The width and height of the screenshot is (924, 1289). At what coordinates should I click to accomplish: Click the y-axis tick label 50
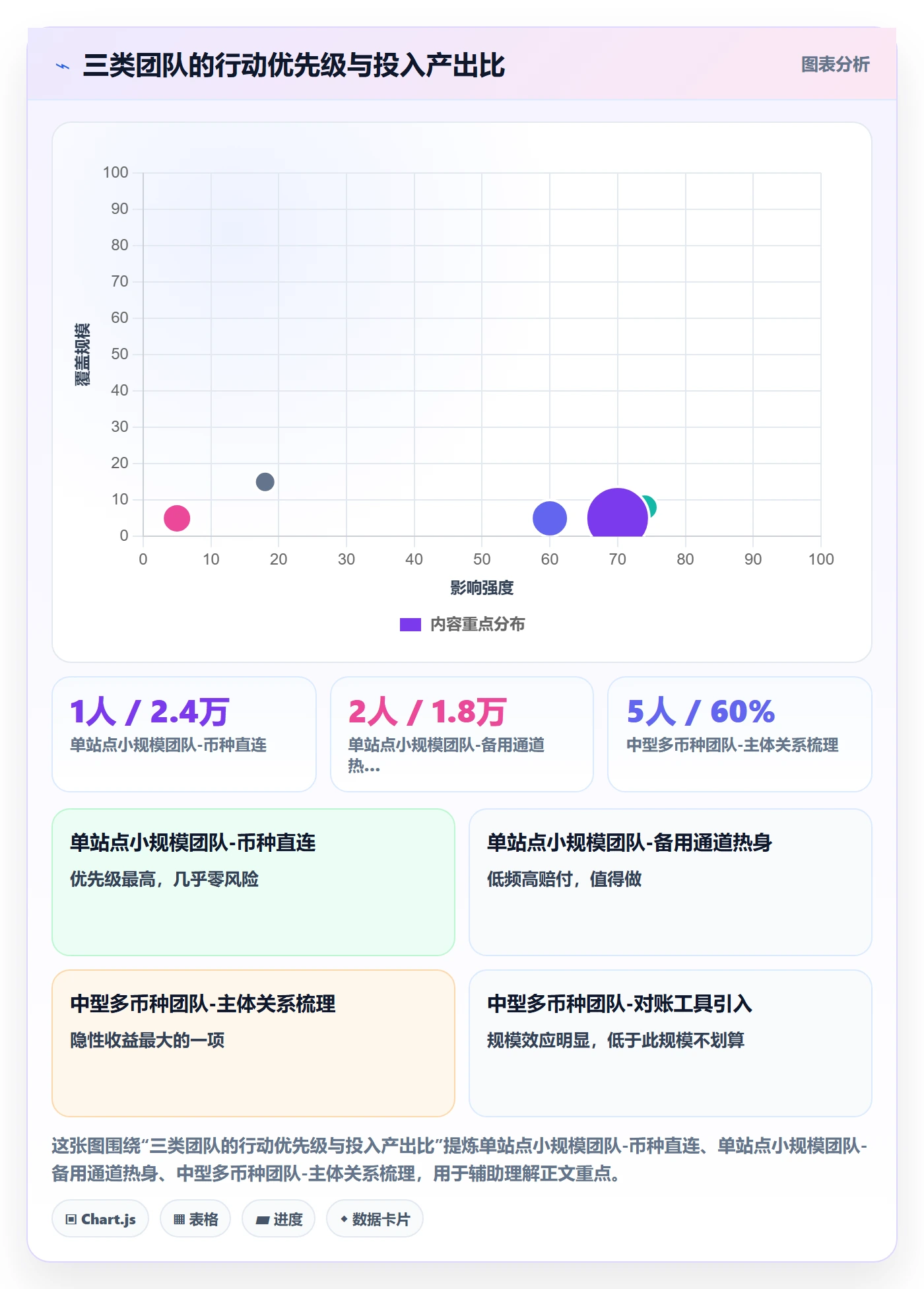(x=119, y=354)
